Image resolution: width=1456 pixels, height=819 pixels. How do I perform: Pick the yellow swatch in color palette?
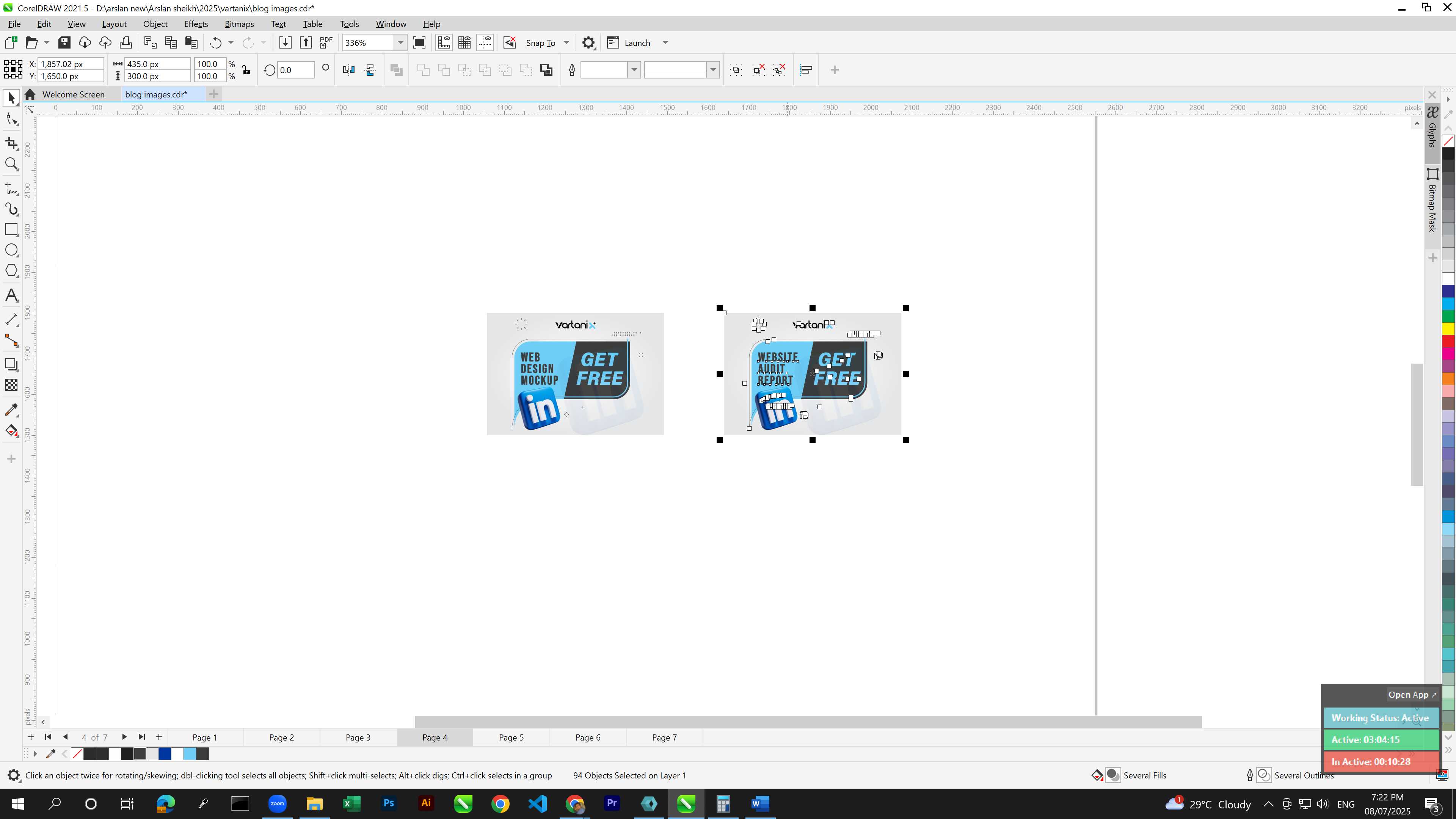pos(1449,329)
